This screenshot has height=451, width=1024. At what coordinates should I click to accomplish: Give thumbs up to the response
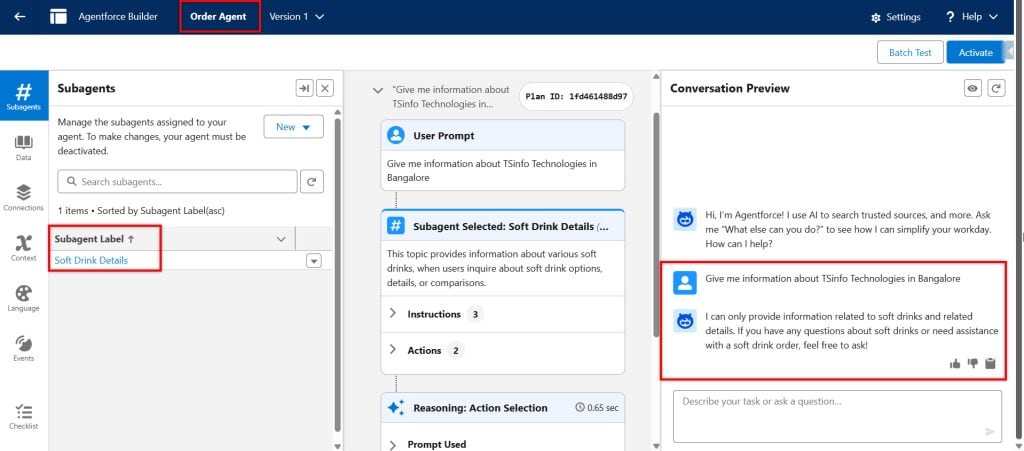[955, 364]
